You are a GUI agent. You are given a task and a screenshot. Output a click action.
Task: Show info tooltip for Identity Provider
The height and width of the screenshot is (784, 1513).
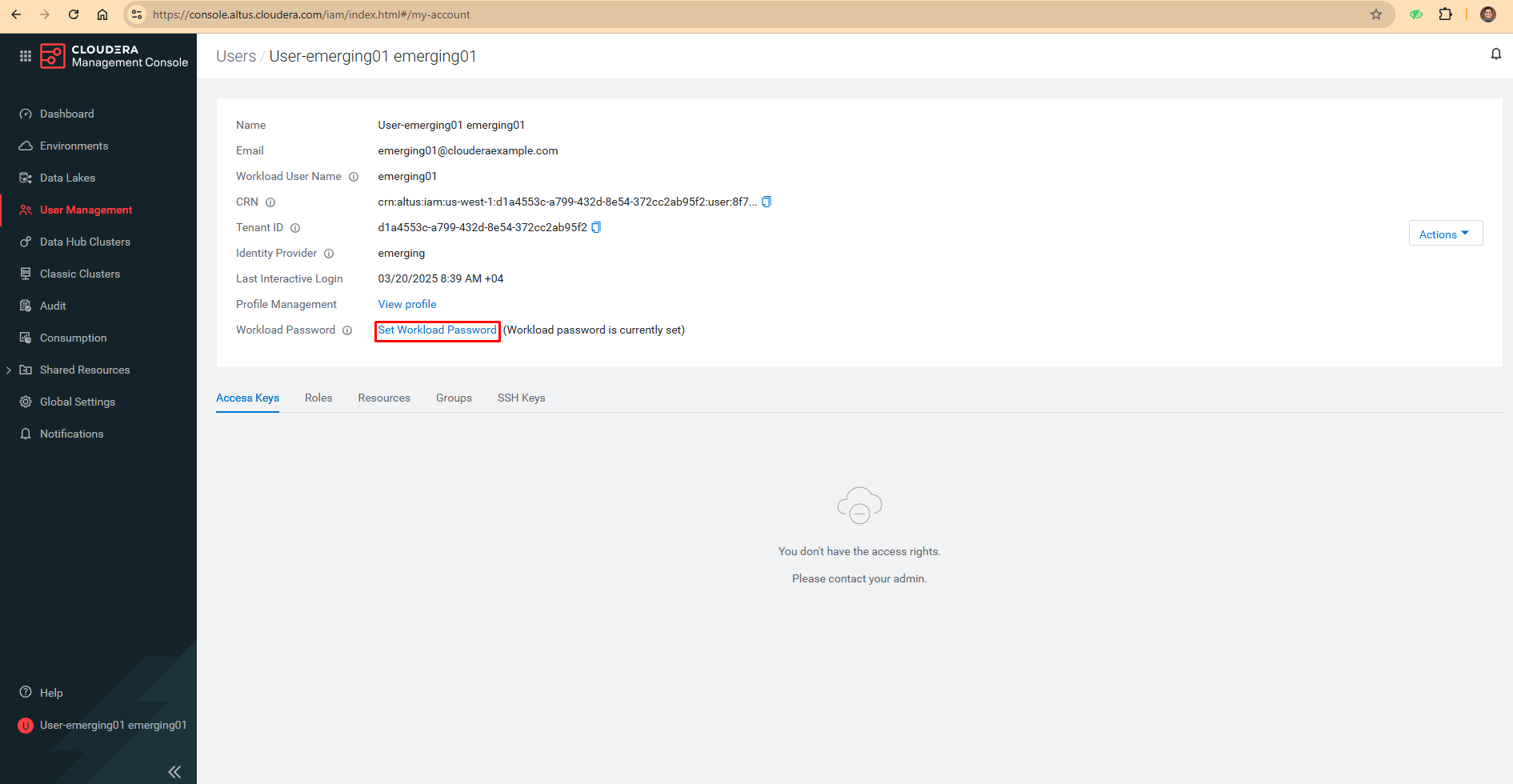click(x=329, y=254)
